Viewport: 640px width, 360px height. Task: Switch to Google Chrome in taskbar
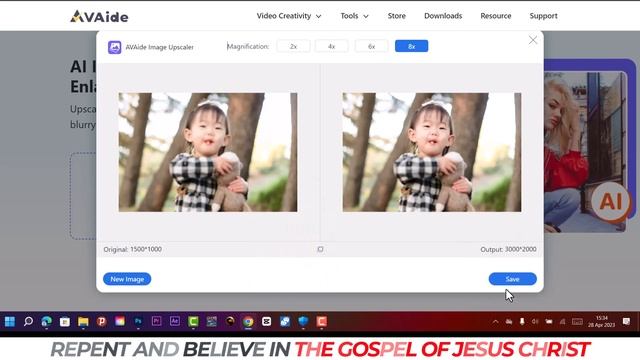tap(248, 322)
